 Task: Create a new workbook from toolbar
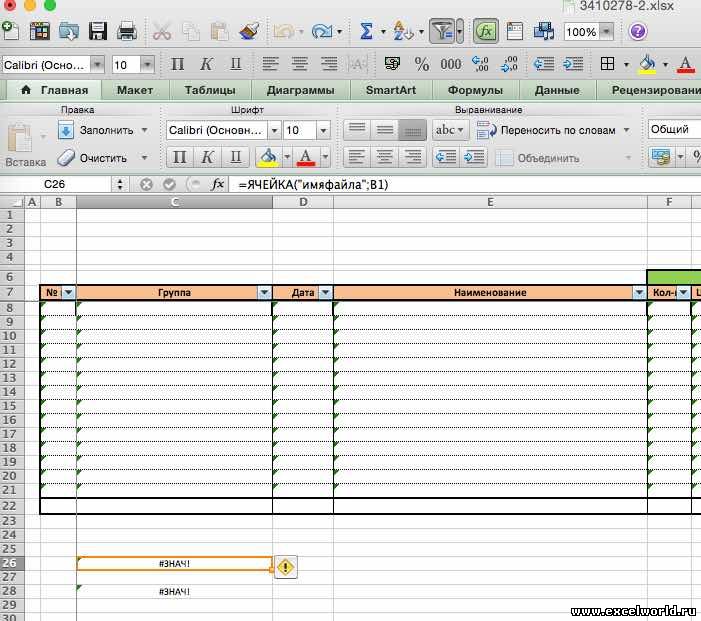(x=10, y=31)
